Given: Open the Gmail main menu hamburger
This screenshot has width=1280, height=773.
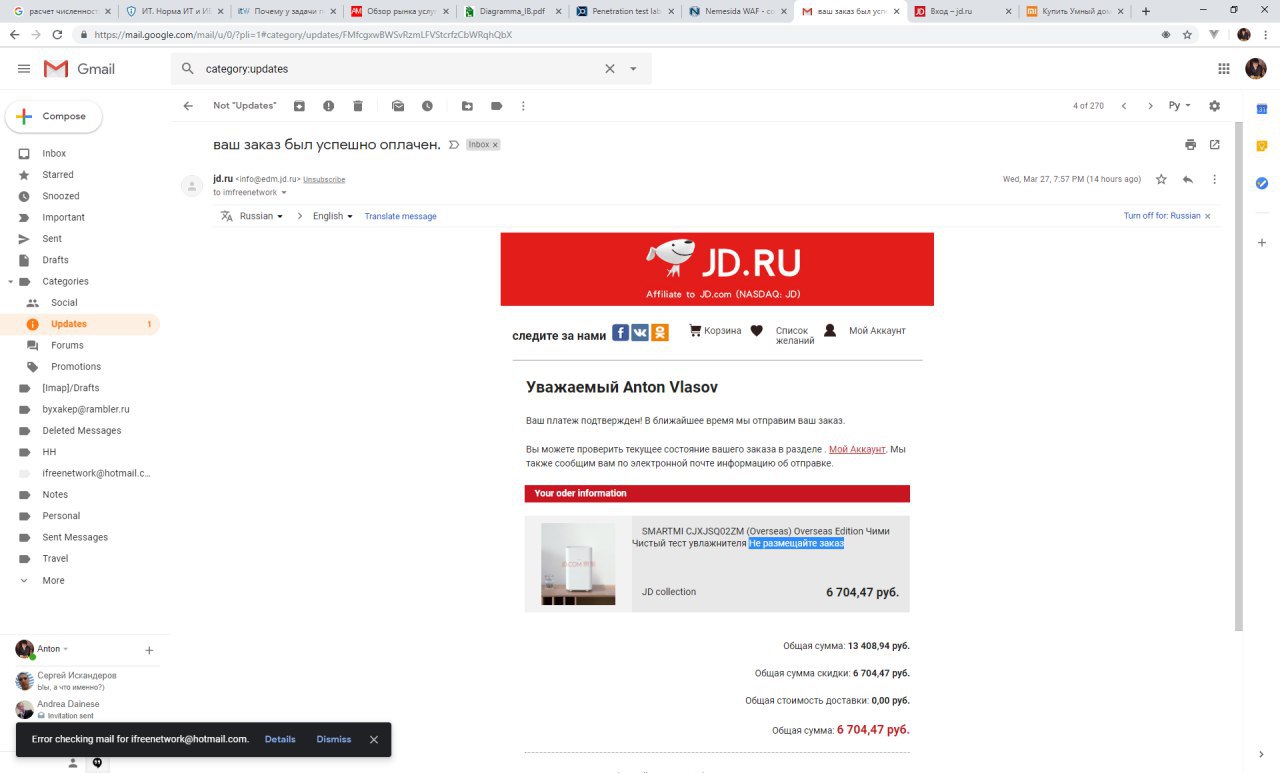Looking at the screenshot, I should (x=24, y=69).
